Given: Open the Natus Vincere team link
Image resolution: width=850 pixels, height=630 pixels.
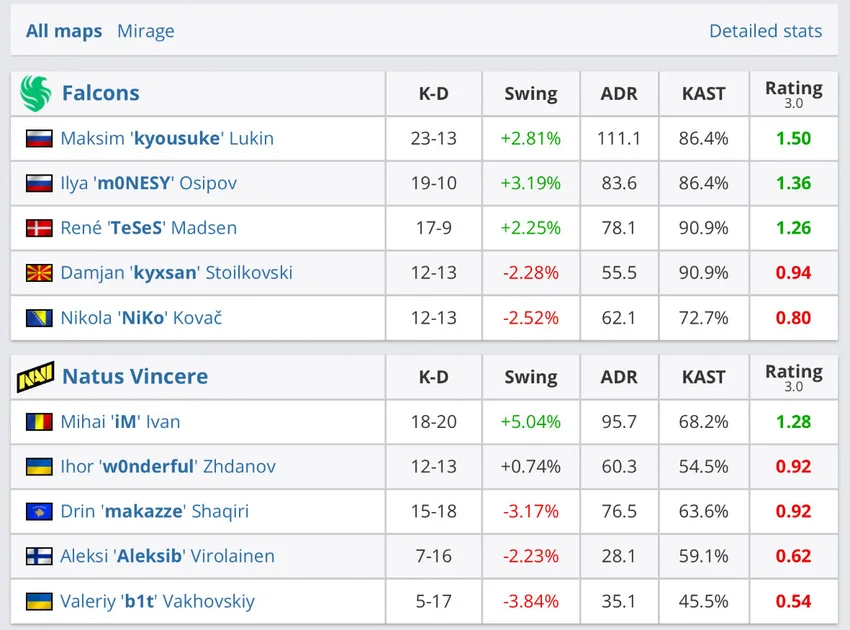Looking at the screenshot, I should [135, 377].
